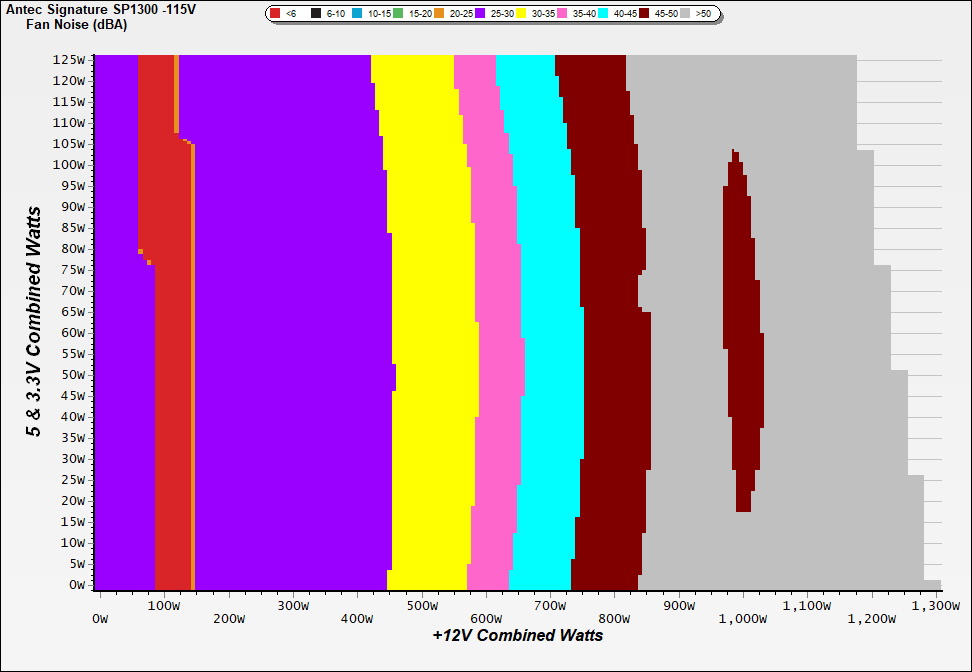The height and width of the screenshot is (672, 972).
Task: Click the 5 & 3.3V Combined Watts axis title
Action: coord(34,322)
